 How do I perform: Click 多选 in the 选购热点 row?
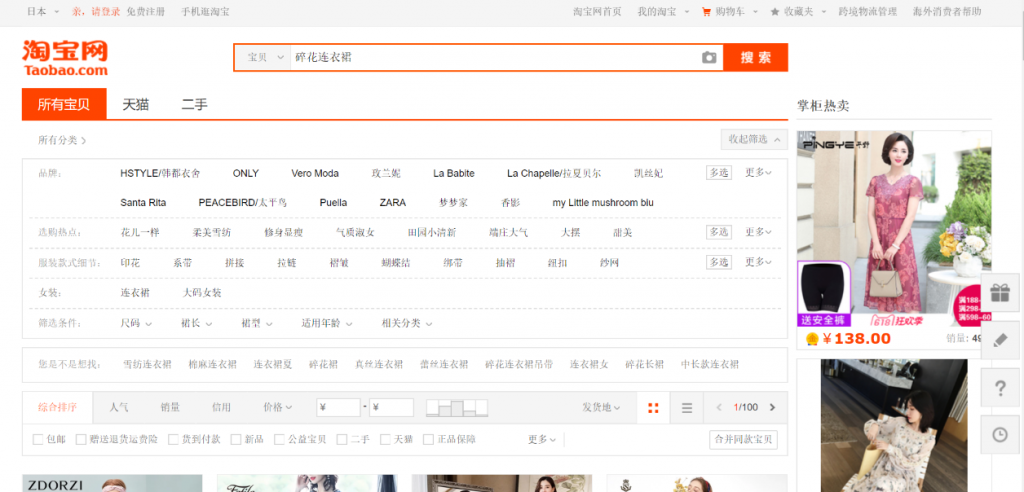[718, 233]
